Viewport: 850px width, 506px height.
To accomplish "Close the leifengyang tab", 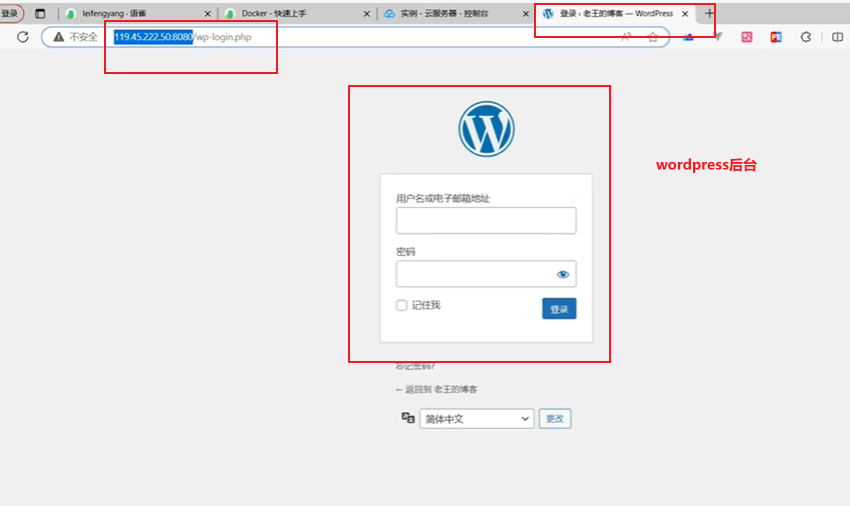I will pyautogui.click(x=208, y=14).
